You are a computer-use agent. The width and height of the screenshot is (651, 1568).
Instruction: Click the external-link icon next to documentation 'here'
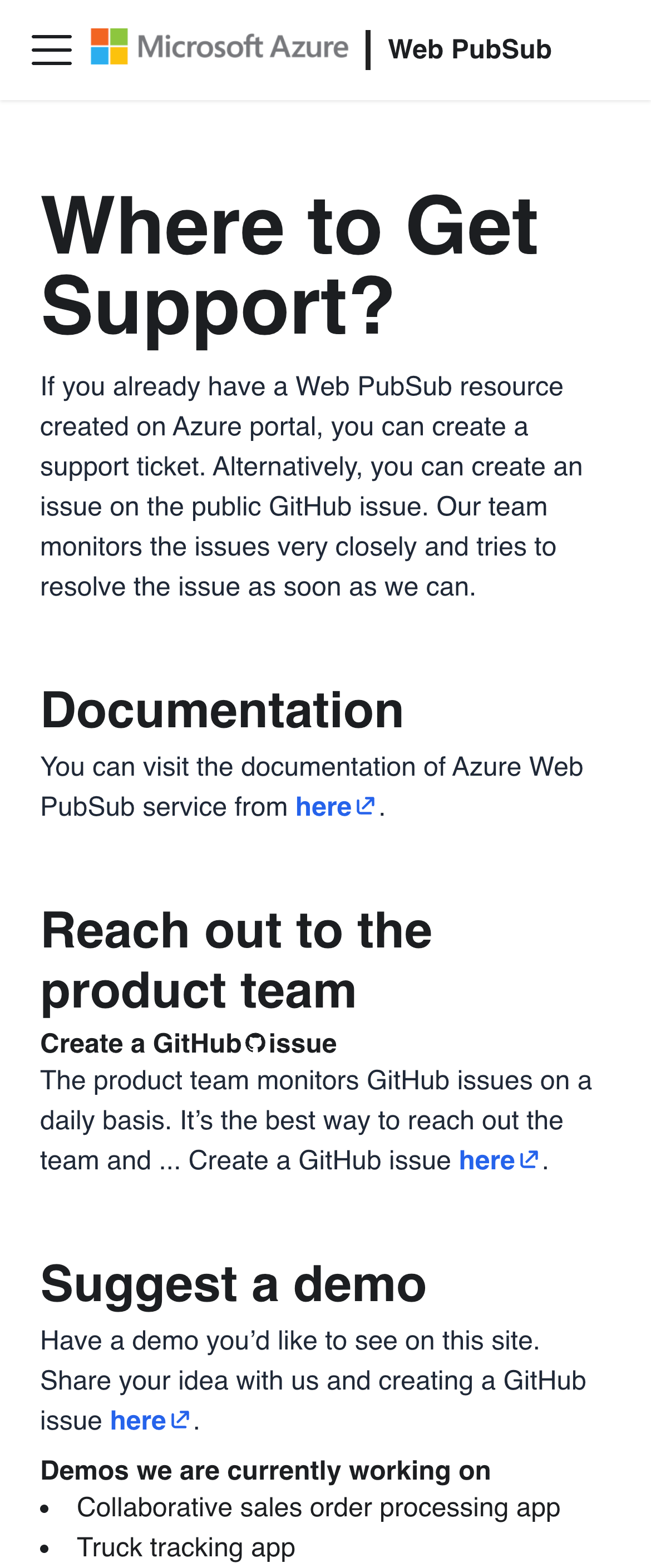pyautogui.click(x=363, y=805)
